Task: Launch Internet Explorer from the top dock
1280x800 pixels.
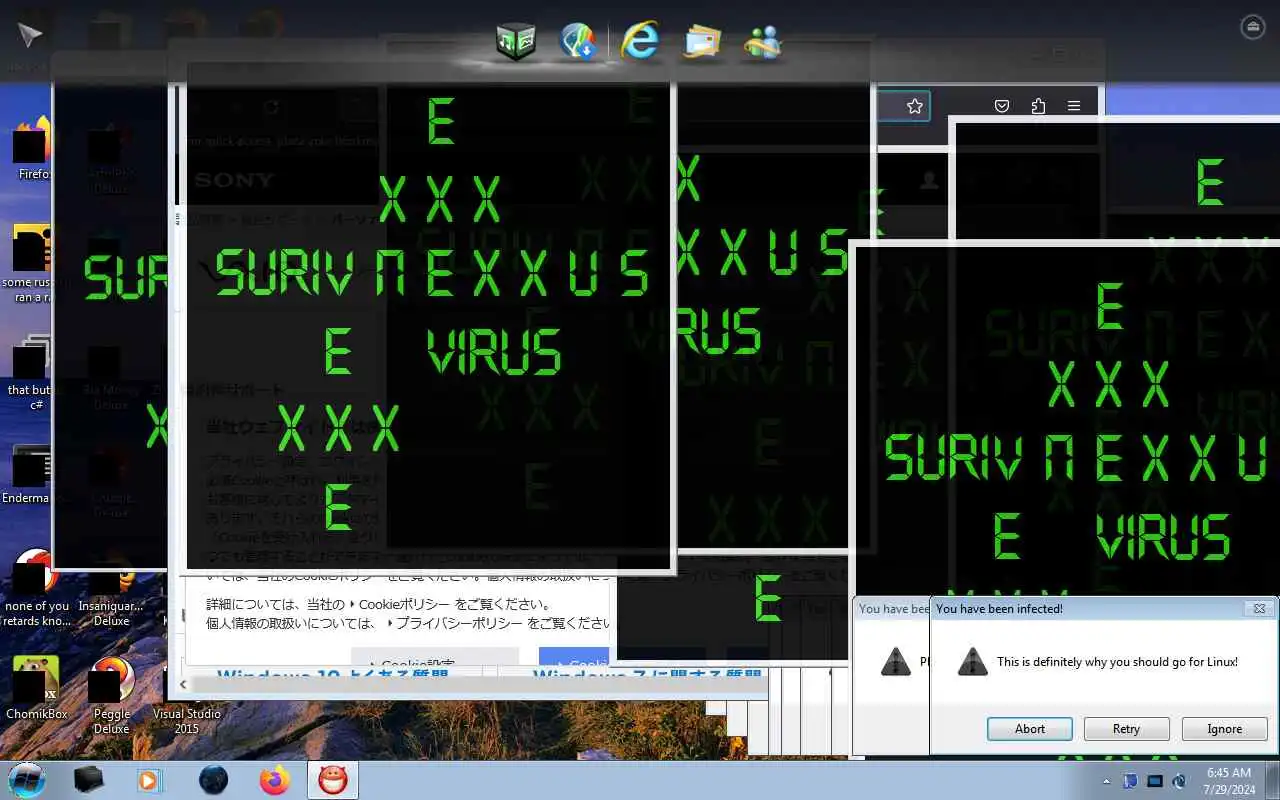Action: 640,41
